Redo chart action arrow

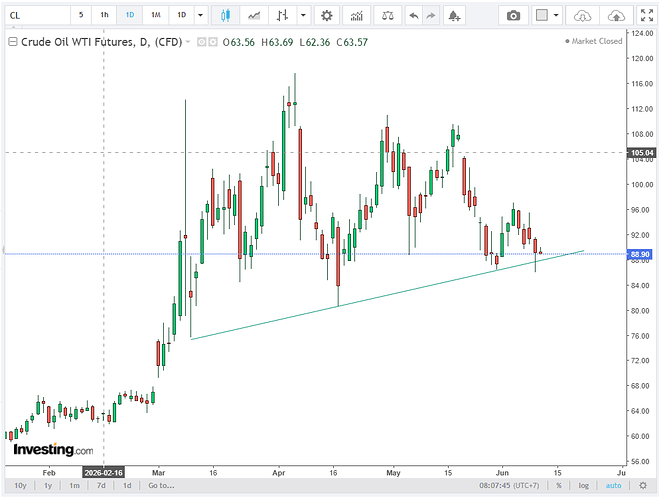(431, 16)
